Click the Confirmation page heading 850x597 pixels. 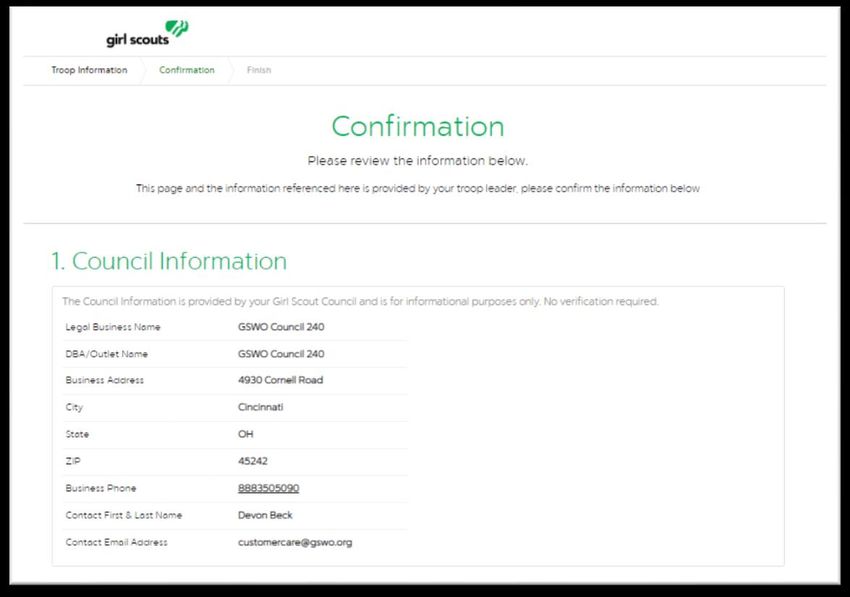point(418,126)
